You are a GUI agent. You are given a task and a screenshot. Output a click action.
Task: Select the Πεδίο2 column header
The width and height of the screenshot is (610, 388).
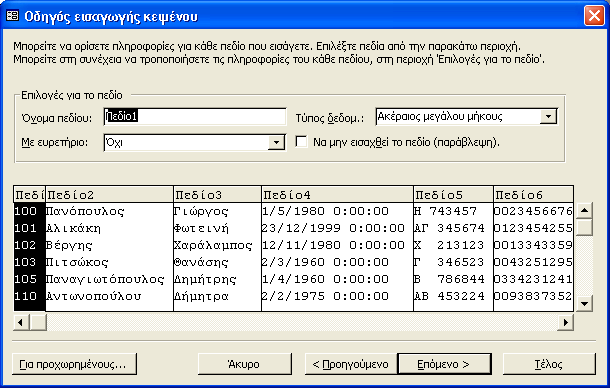(109, 194)
